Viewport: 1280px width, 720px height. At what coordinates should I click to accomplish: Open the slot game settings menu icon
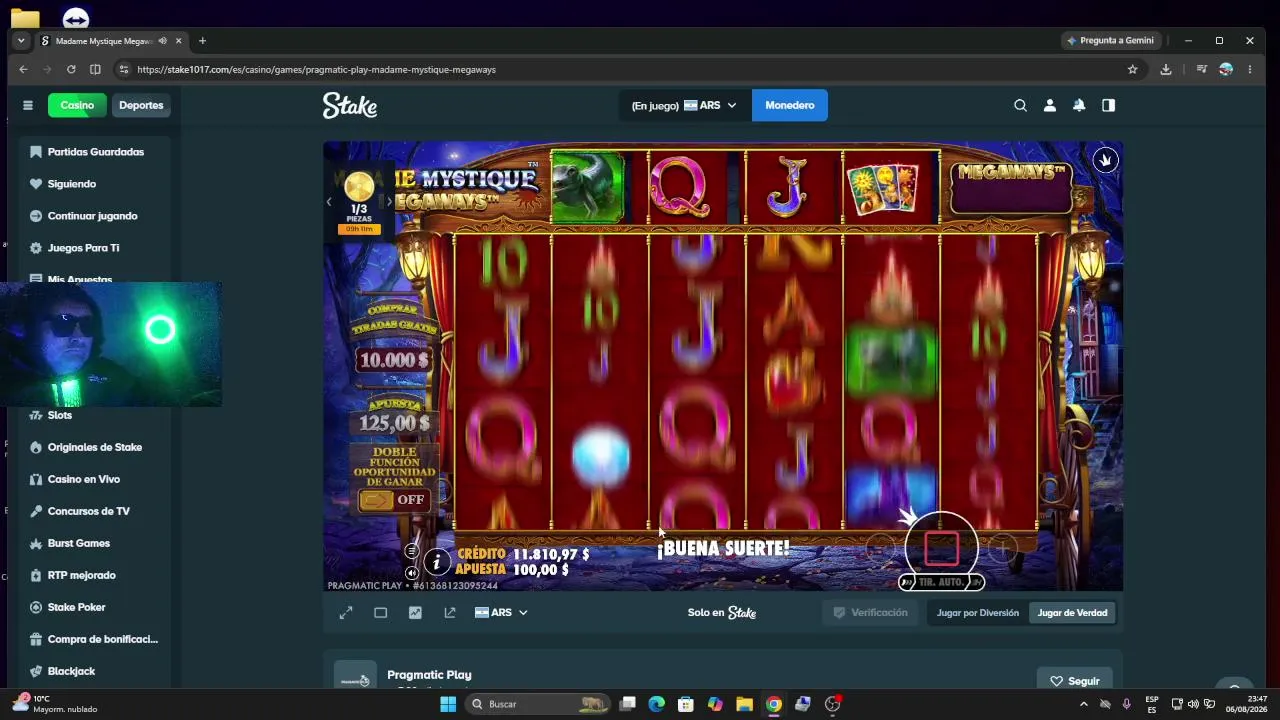pyautogui.click(x=411, y=551)
